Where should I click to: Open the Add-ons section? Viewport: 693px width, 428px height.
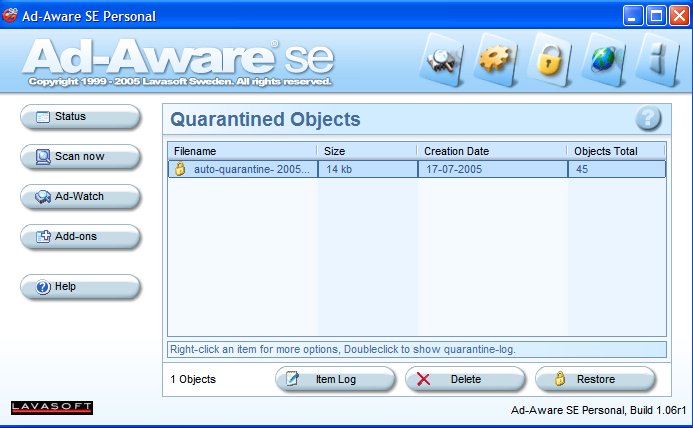80,237
